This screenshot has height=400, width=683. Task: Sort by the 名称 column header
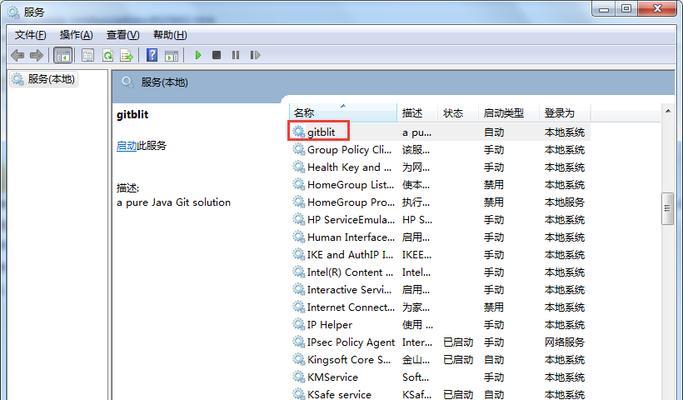pos(342,113)
